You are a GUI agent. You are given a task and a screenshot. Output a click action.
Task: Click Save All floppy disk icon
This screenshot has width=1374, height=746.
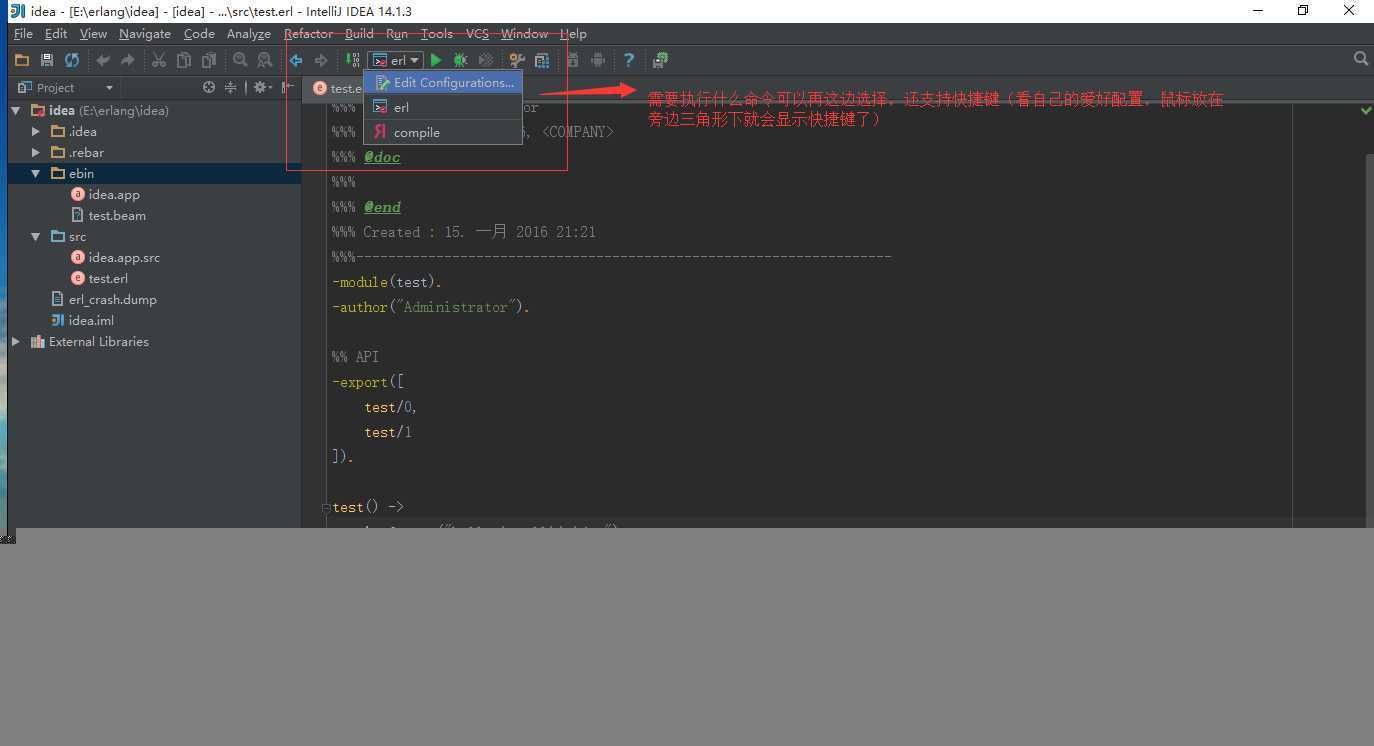pyautogui.click(x=46, y=60)
